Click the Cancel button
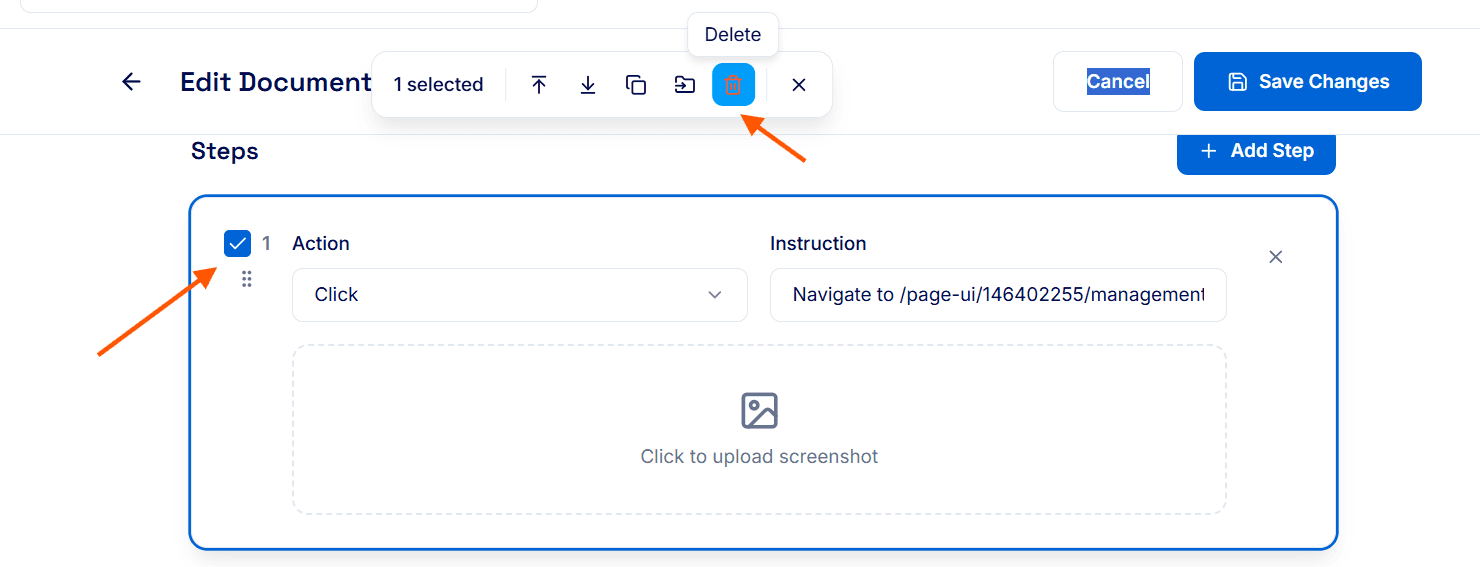The height and width of the screenshot is (567, 1480). [1118, 82]
